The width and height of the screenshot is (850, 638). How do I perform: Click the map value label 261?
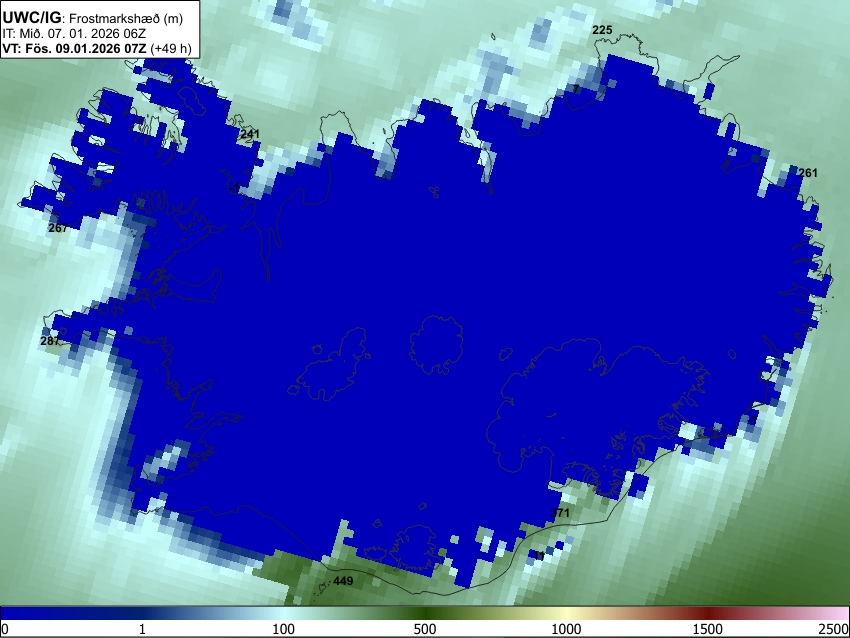[808, 173]
